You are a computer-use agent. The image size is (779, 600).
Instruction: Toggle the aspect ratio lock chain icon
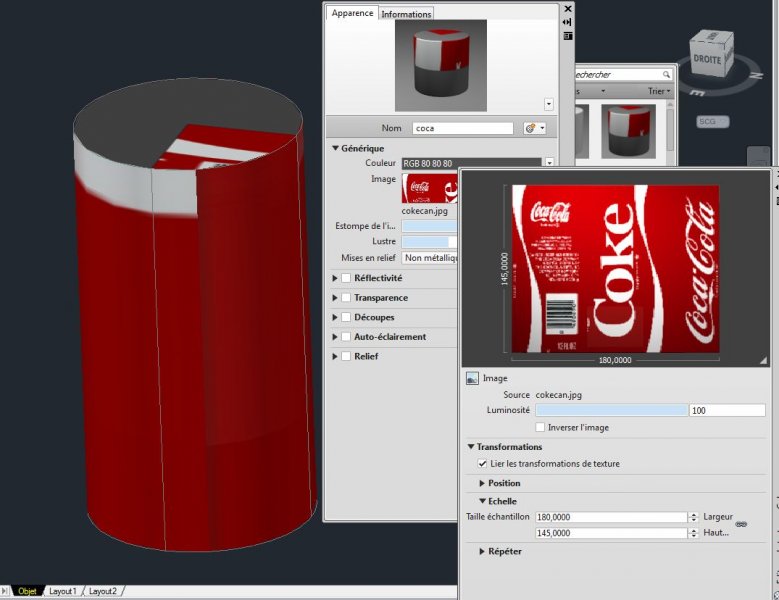point(741,525)
